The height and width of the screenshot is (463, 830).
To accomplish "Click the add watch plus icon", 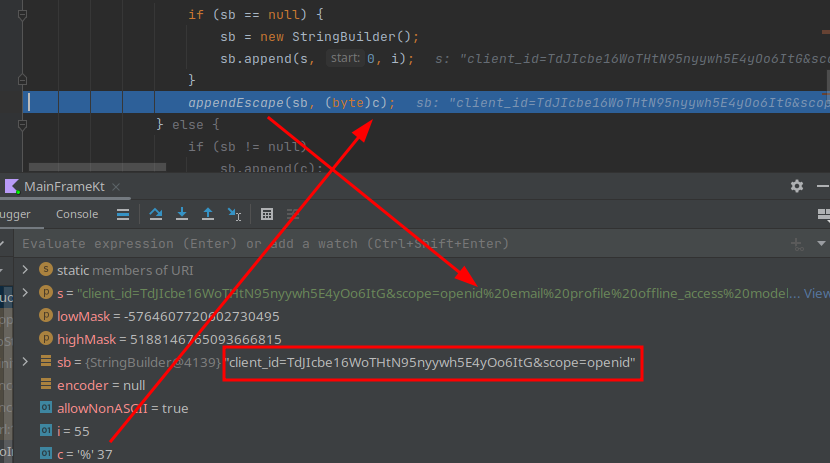I will point(797,244).
